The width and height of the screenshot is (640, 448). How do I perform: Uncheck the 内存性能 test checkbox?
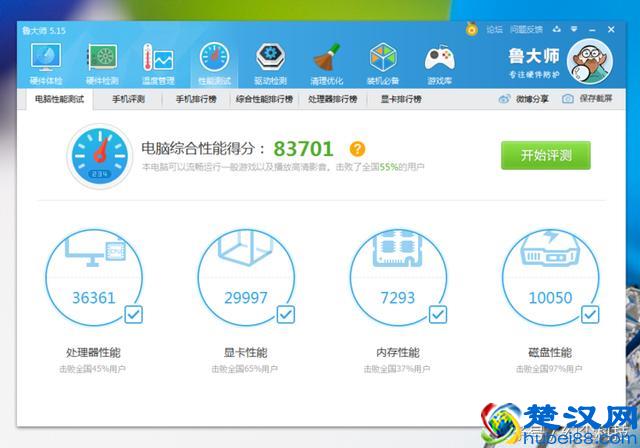tap(438, 315)
